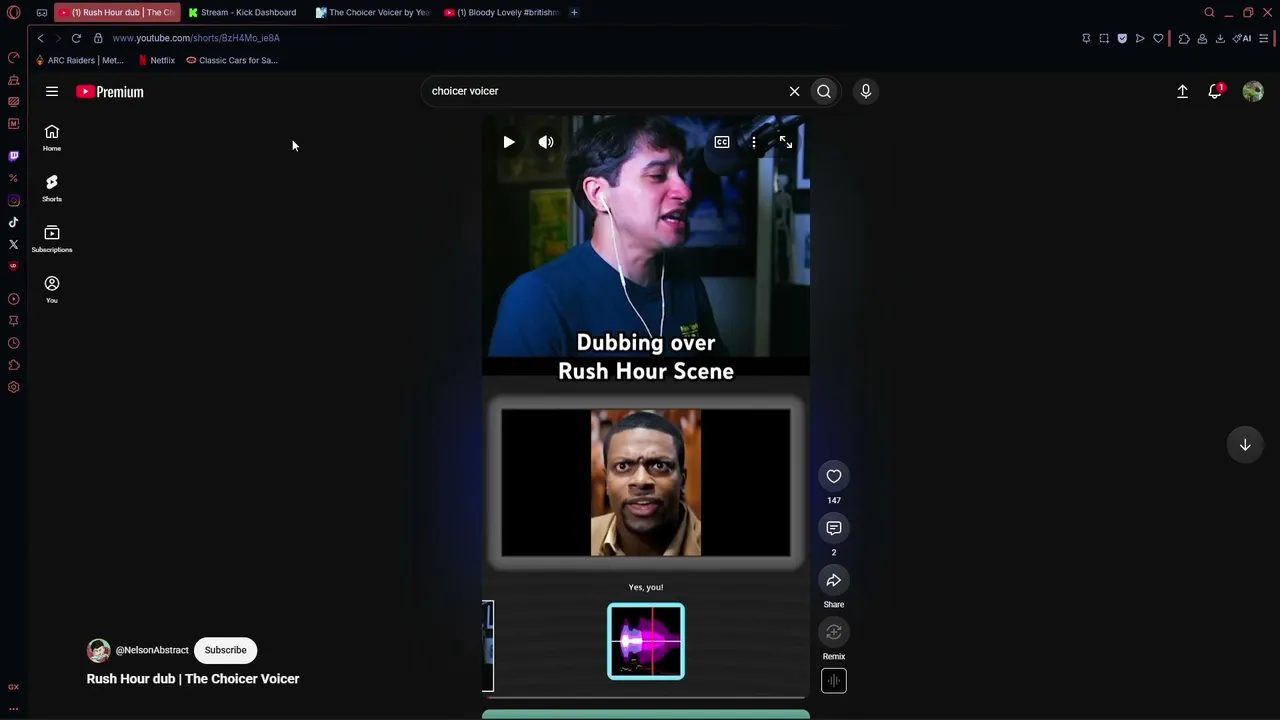
Task: Open comments for the Short
Action: (834, 528)
